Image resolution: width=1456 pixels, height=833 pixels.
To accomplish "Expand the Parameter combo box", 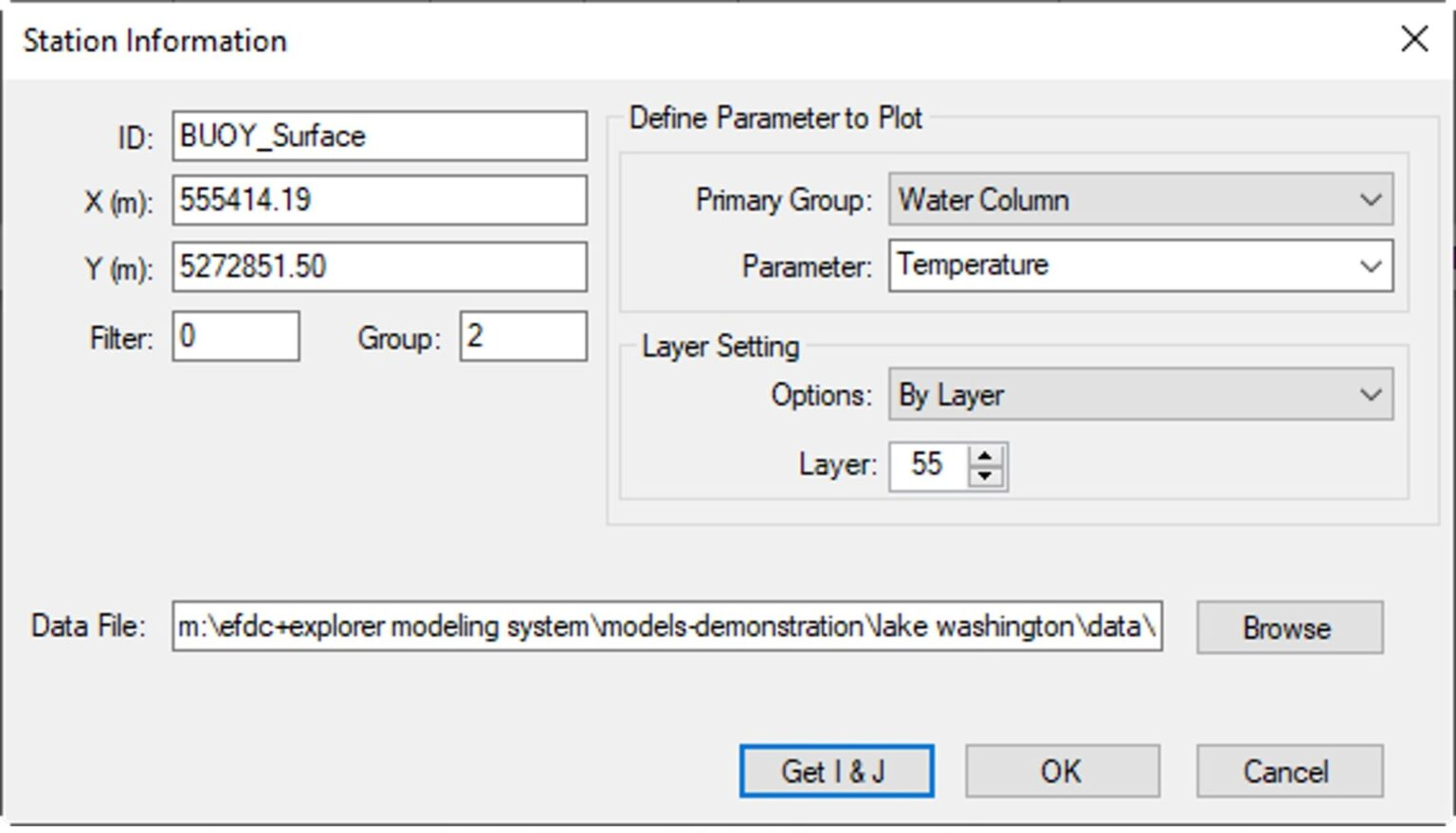I will 1140,265.
